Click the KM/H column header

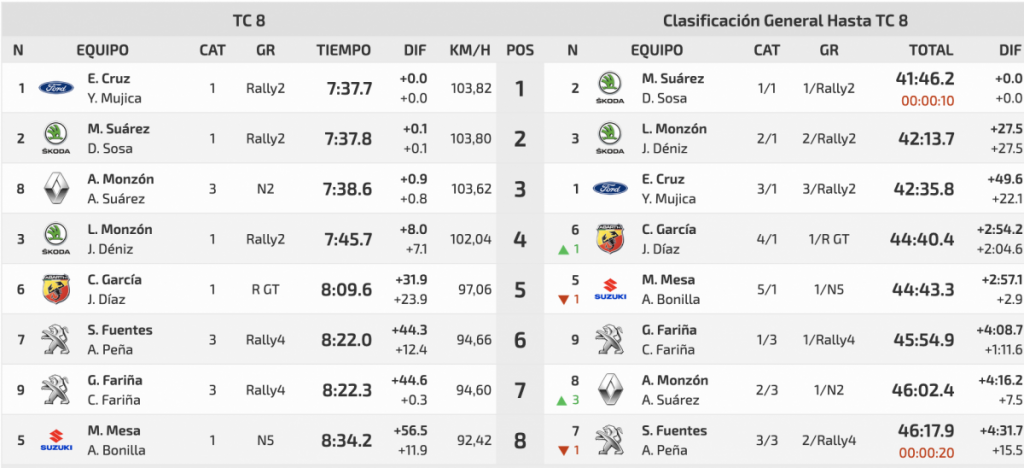470,50
